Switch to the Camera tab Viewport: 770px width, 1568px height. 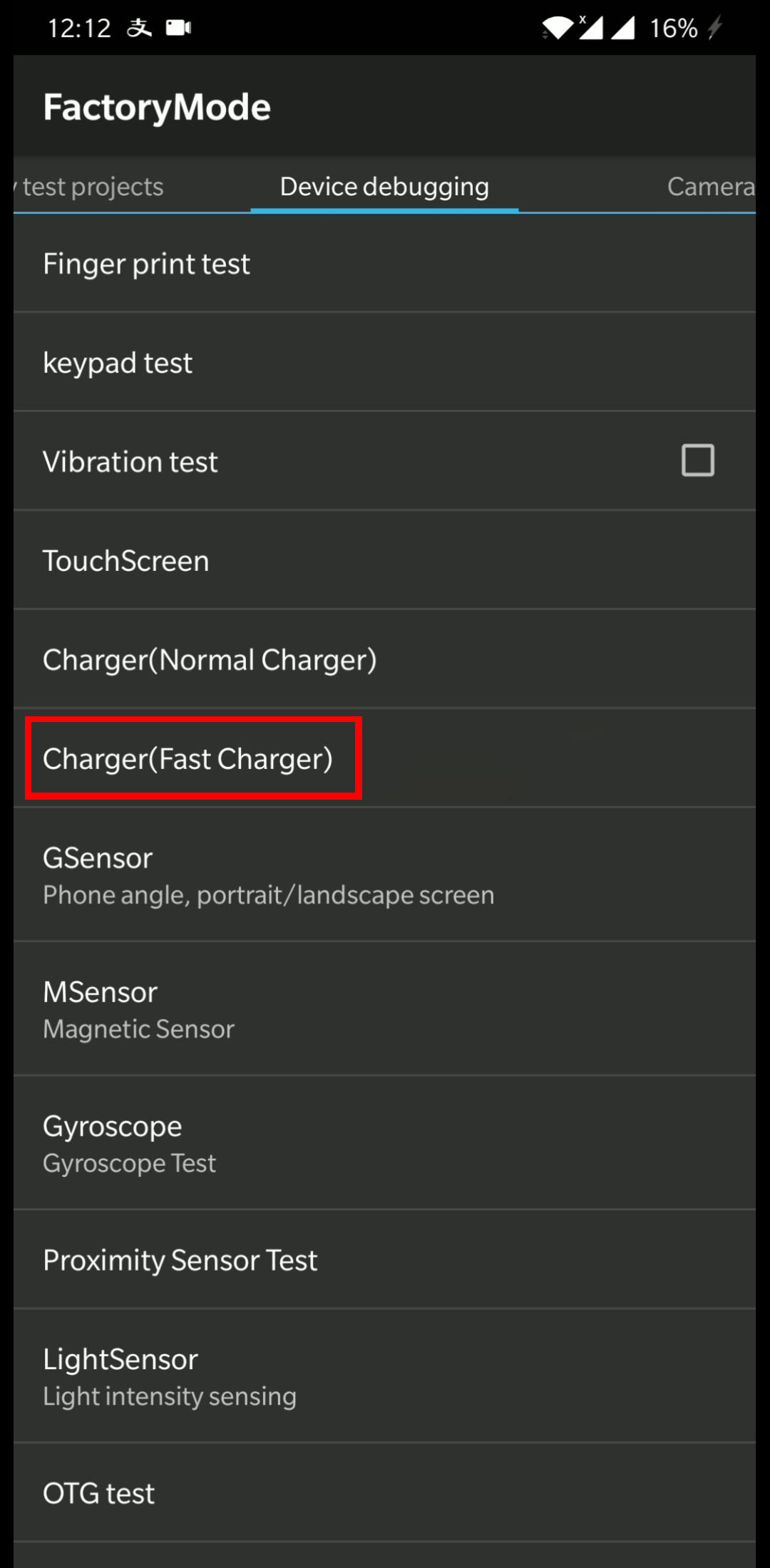pos(710,186)
